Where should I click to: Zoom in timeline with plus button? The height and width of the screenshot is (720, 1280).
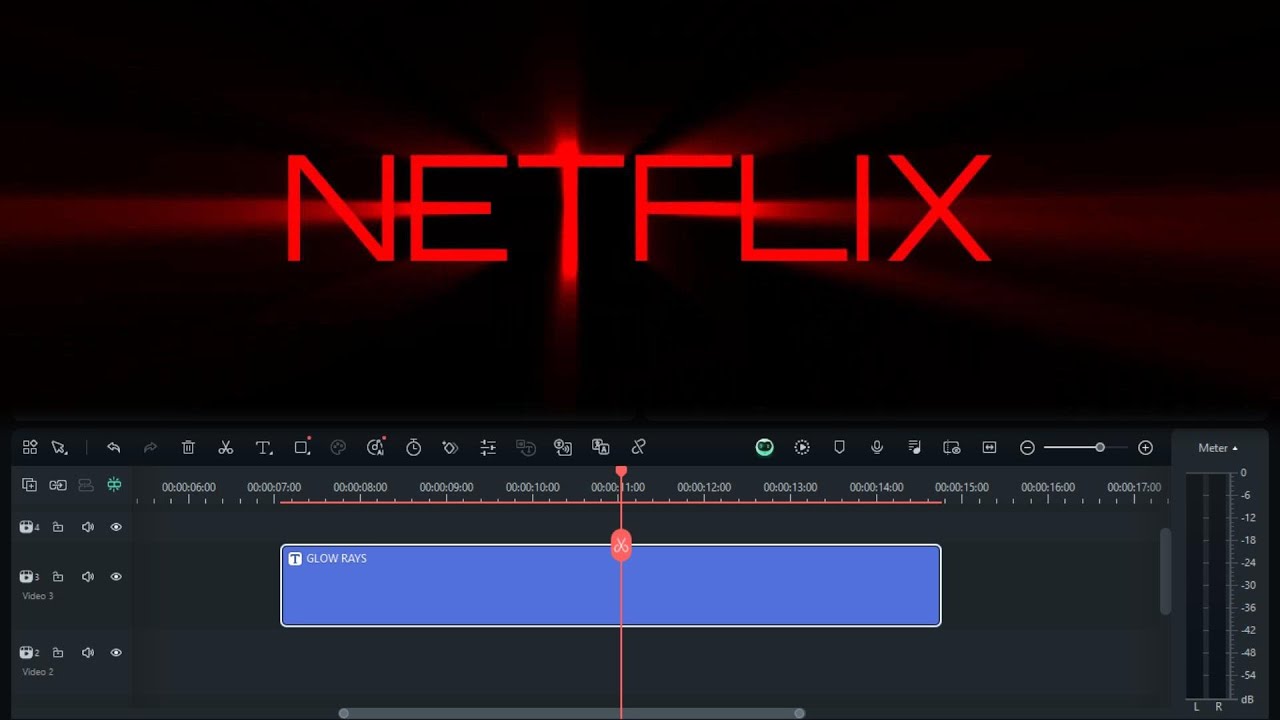point(1146,448)
